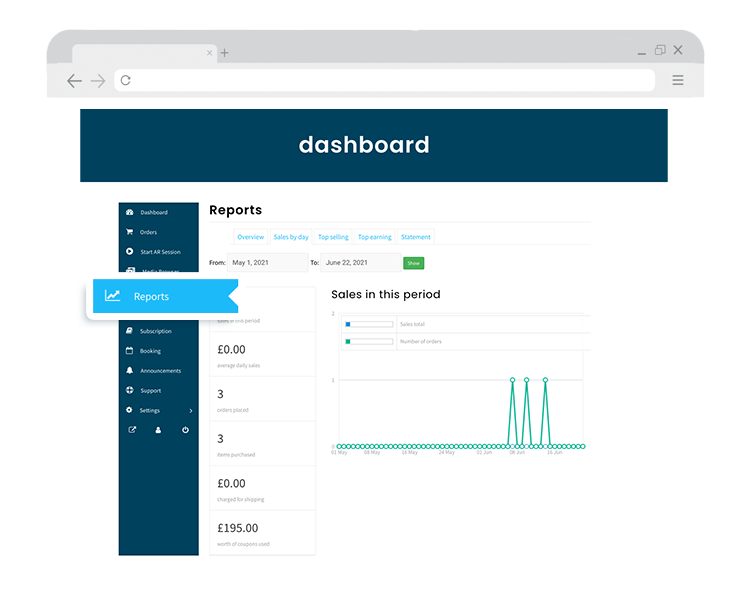Click the Settings sidebar label

click(150, 411)
